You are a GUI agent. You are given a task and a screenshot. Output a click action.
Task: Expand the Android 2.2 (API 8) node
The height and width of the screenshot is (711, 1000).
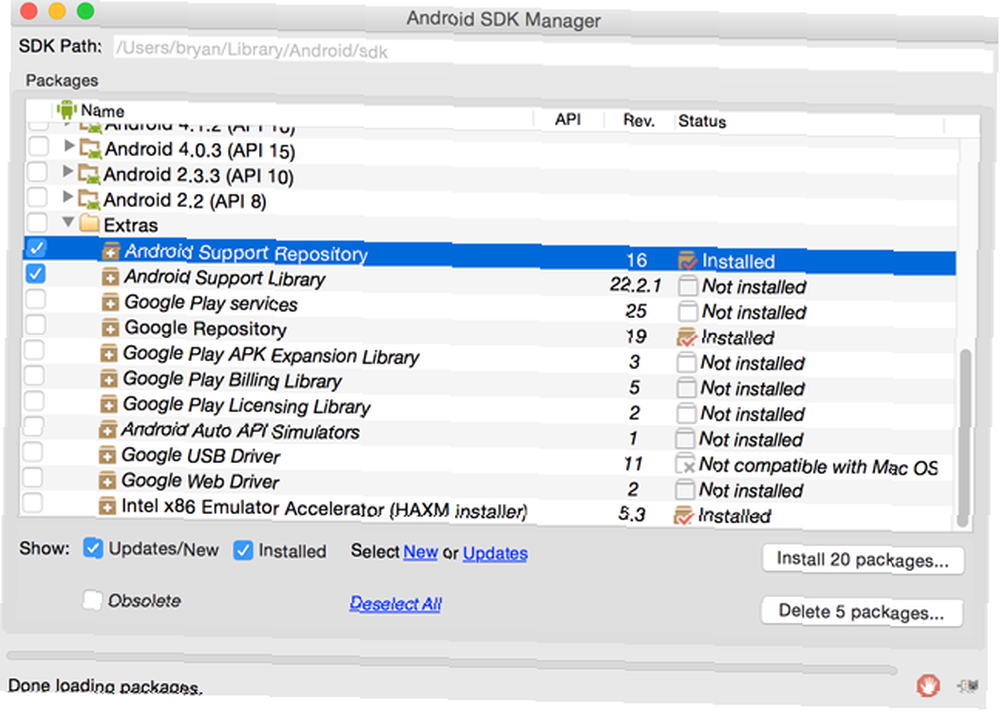[x=68, y=197]
